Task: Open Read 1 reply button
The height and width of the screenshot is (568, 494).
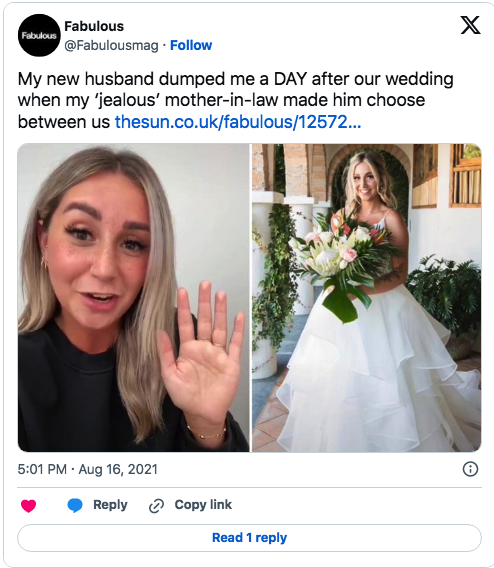Action: coord(249,538)
